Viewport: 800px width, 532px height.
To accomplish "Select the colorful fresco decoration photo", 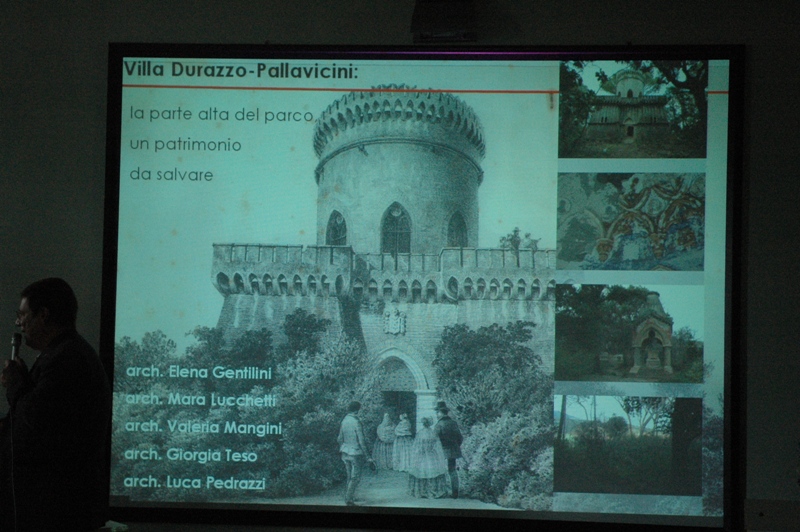I will tap(631, 221).
